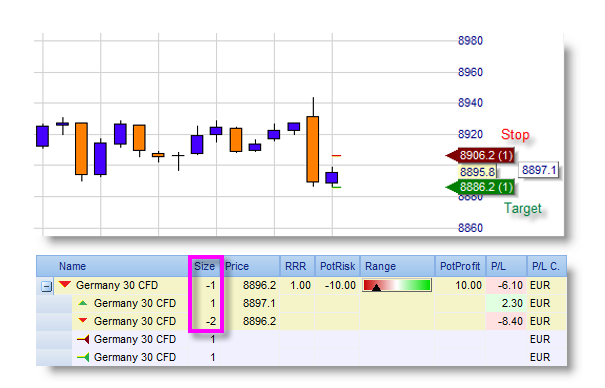Screen dimensions: 605x388
Task: Select the parent Germany 30 CFD row name
Action: 117,285
